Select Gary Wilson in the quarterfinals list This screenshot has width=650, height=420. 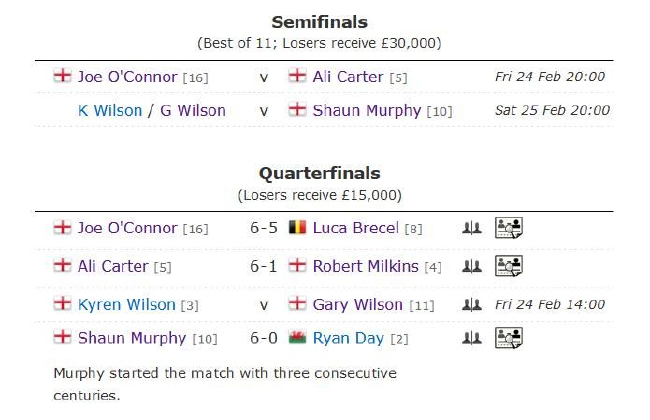359,304
